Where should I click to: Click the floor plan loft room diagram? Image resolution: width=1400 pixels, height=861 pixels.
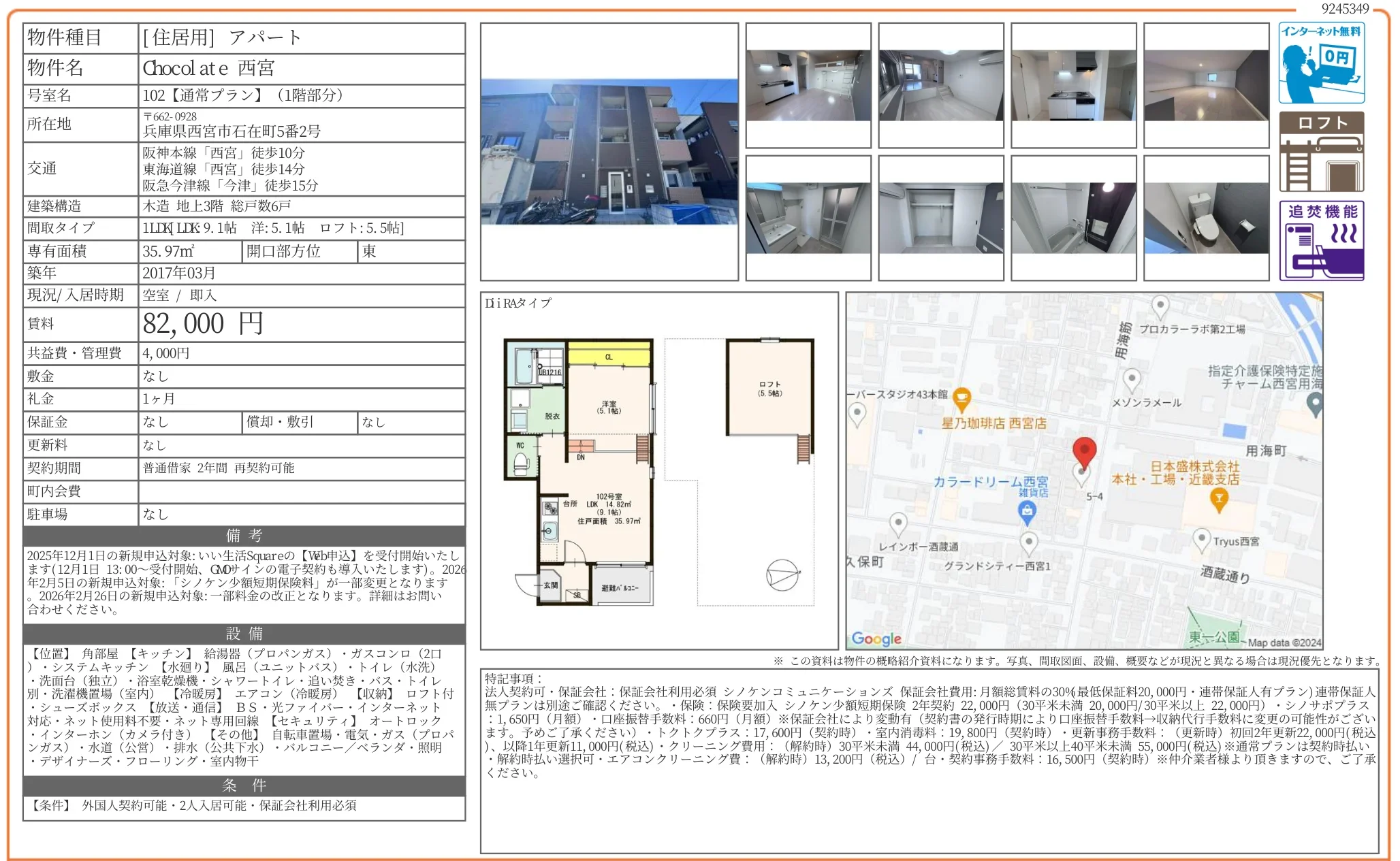pos(770,389)
